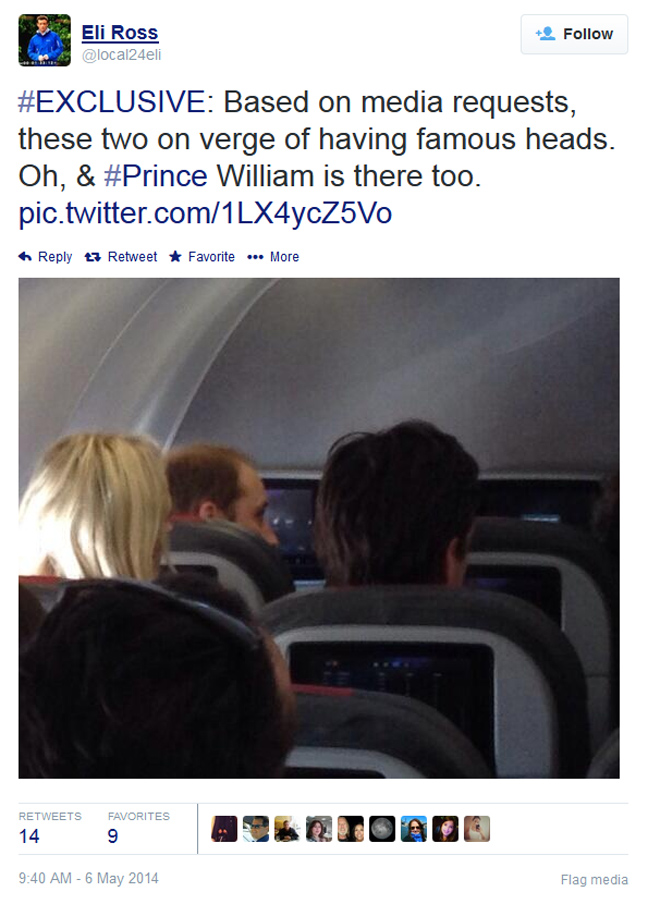Open the @local24eli handle
Image resolution: width=648 pixels, height=904 pixels.
[122, 55]
